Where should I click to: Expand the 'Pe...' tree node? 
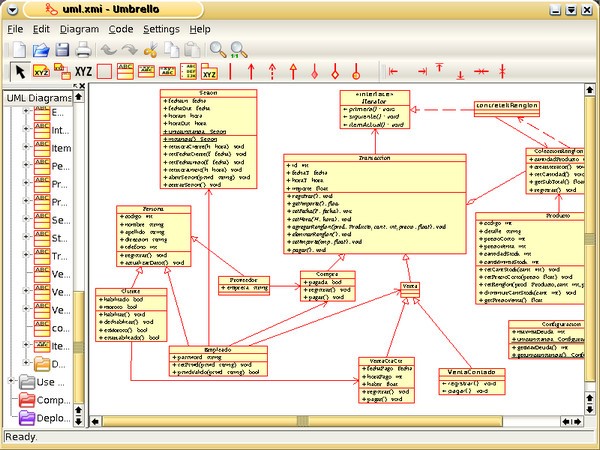tap(26, 165)
